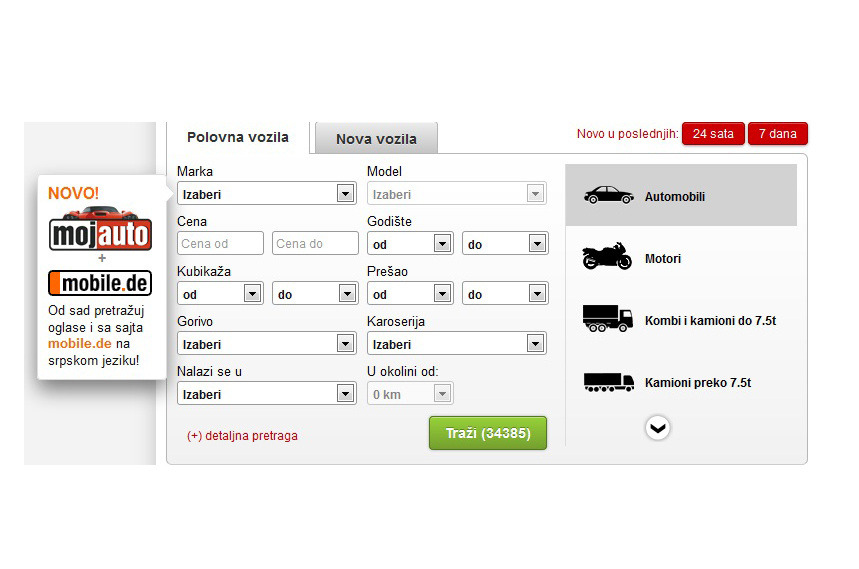
Task: Click the mobile.de logo
Action: 101,283
